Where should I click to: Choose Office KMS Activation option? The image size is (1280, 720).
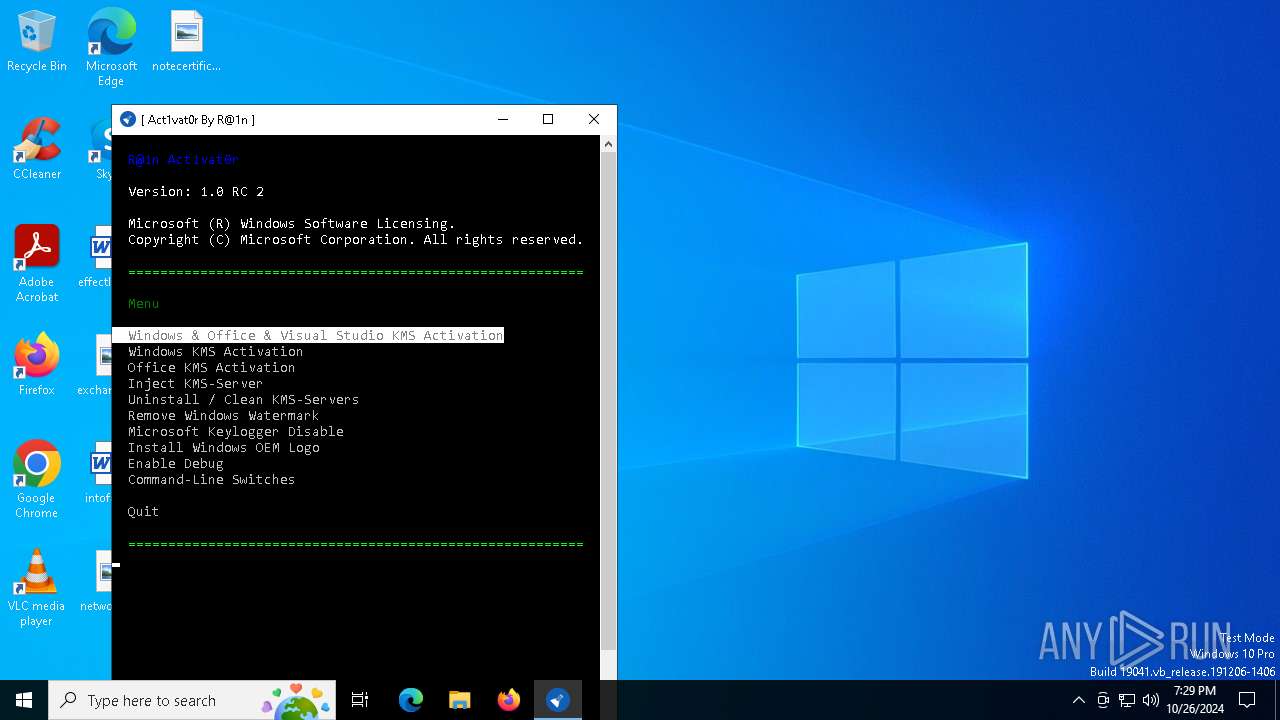(211, 367)
